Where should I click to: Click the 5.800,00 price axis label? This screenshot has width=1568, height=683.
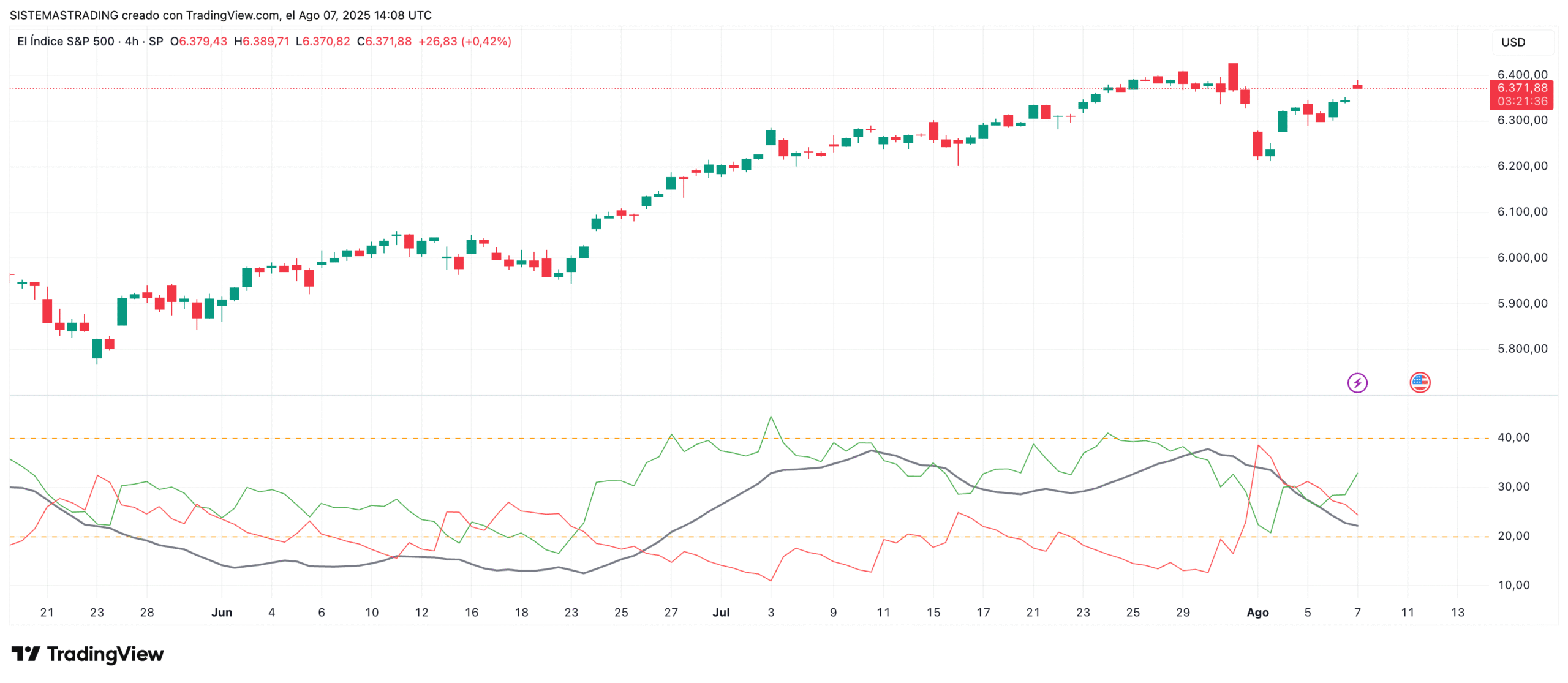[1522, 349]
